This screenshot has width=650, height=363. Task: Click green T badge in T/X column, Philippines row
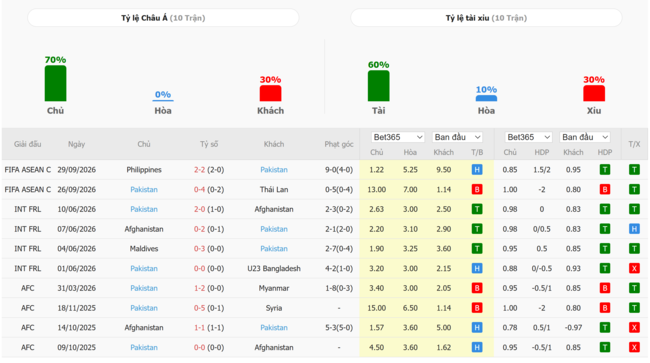pyautogui.click(x=634, y=169)
